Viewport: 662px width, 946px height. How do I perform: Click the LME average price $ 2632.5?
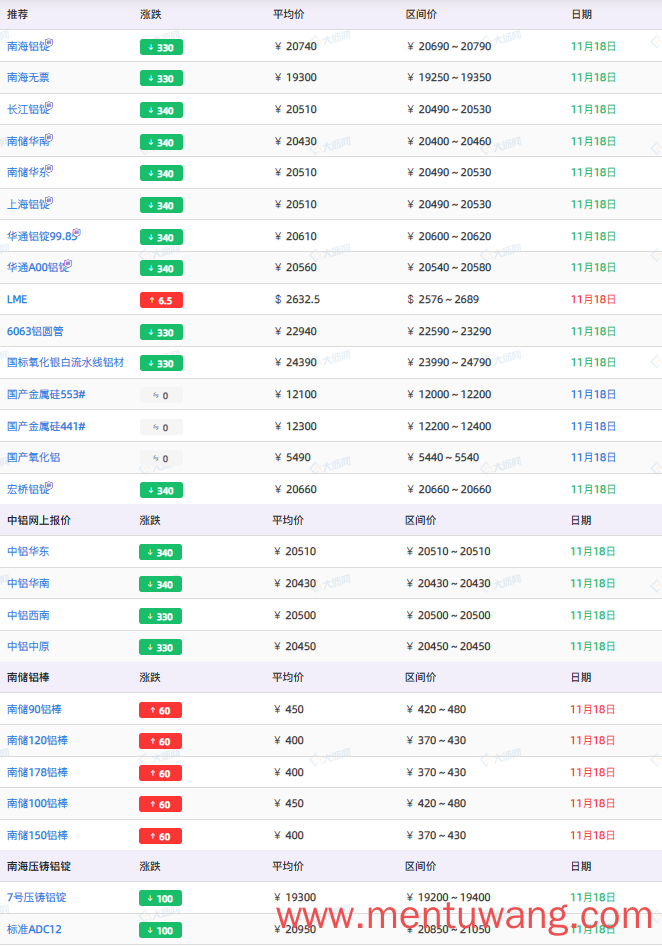298,300
